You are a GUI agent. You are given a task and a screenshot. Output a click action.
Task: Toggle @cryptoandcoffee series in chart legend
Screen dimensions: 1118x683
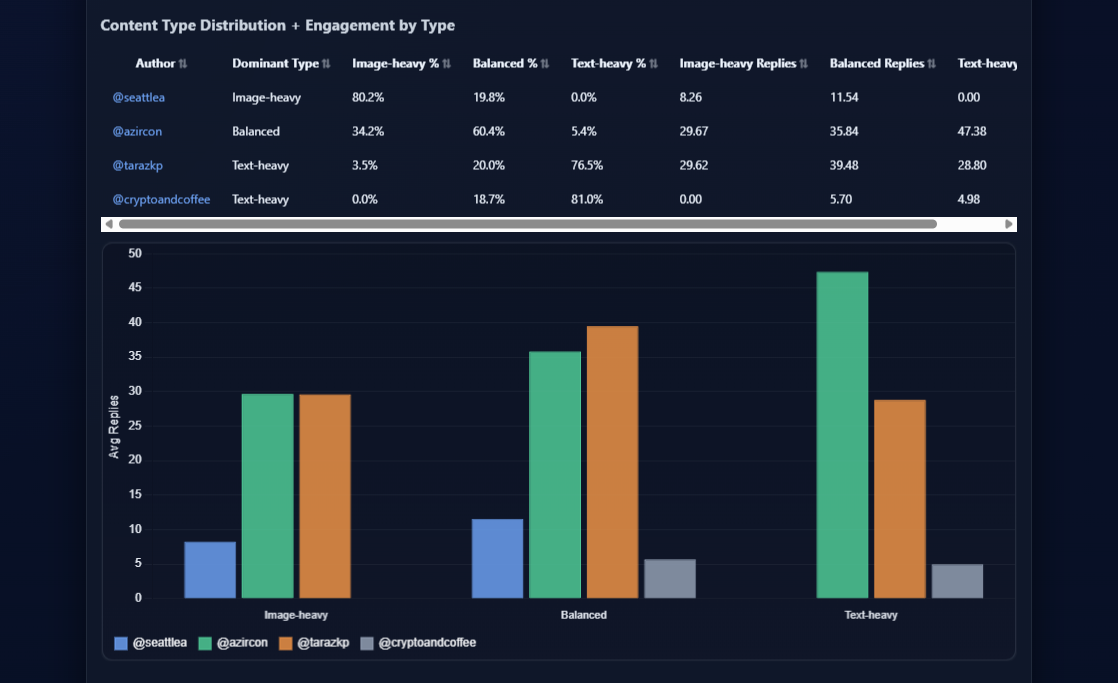[418, 643]
